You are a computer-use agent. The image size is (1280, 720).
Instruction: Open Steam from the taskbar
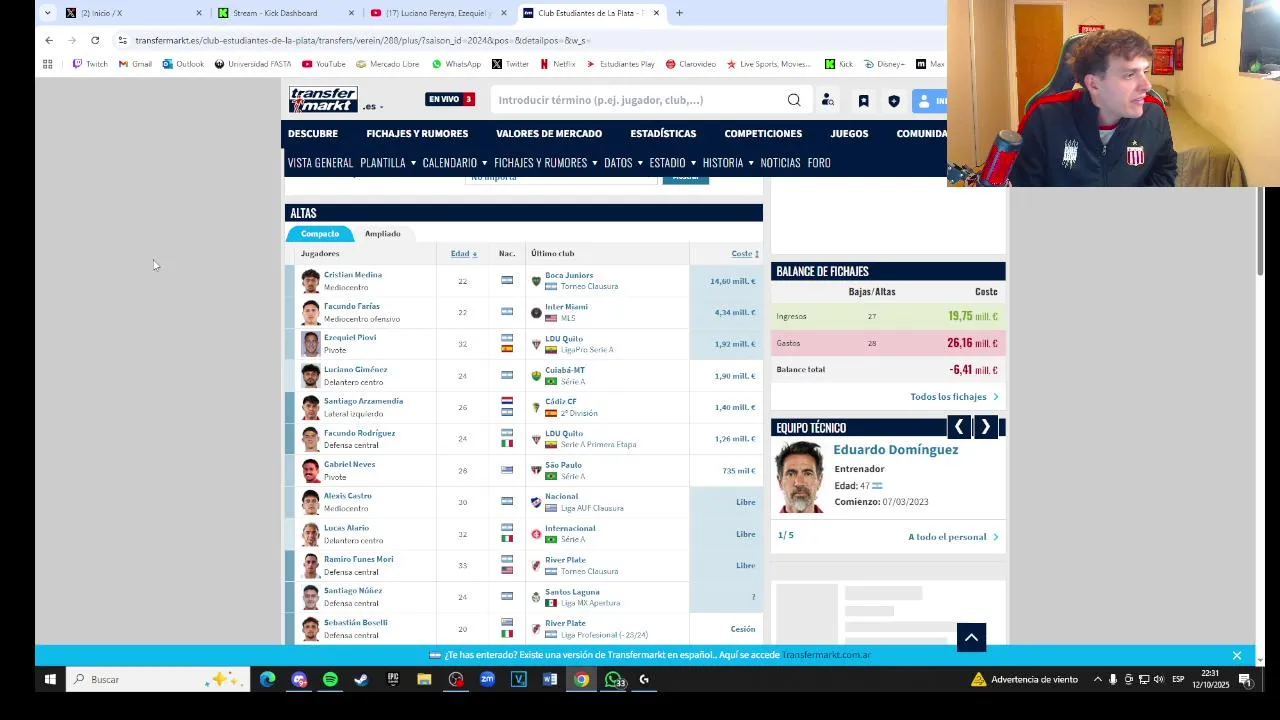[x=361, y=680]
